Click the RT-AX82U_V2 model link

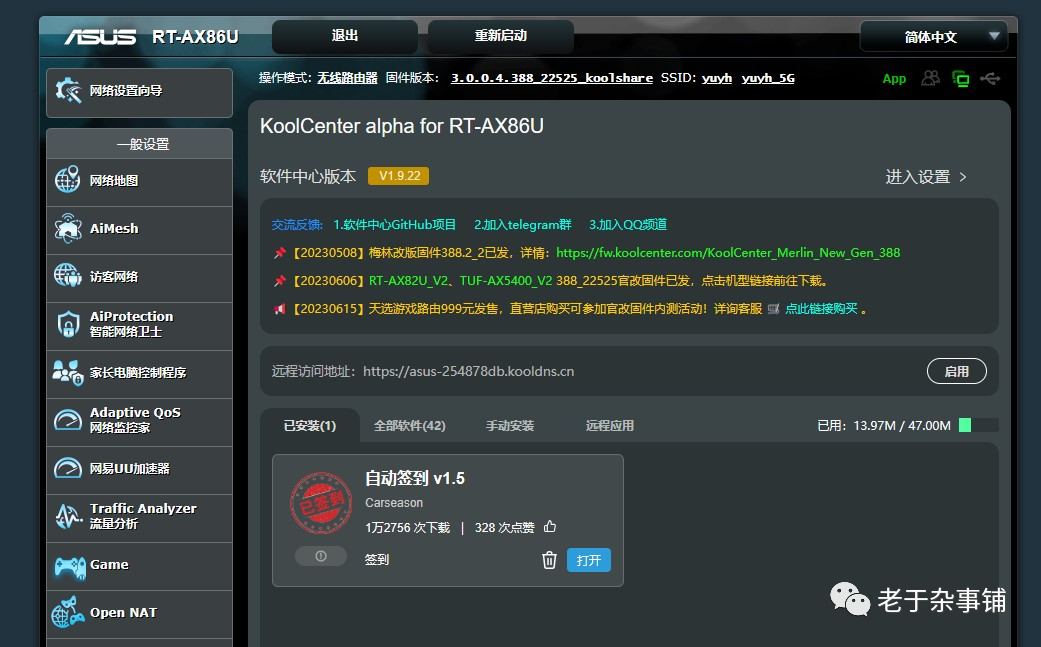pyautogui.click(x=408, y=280)
